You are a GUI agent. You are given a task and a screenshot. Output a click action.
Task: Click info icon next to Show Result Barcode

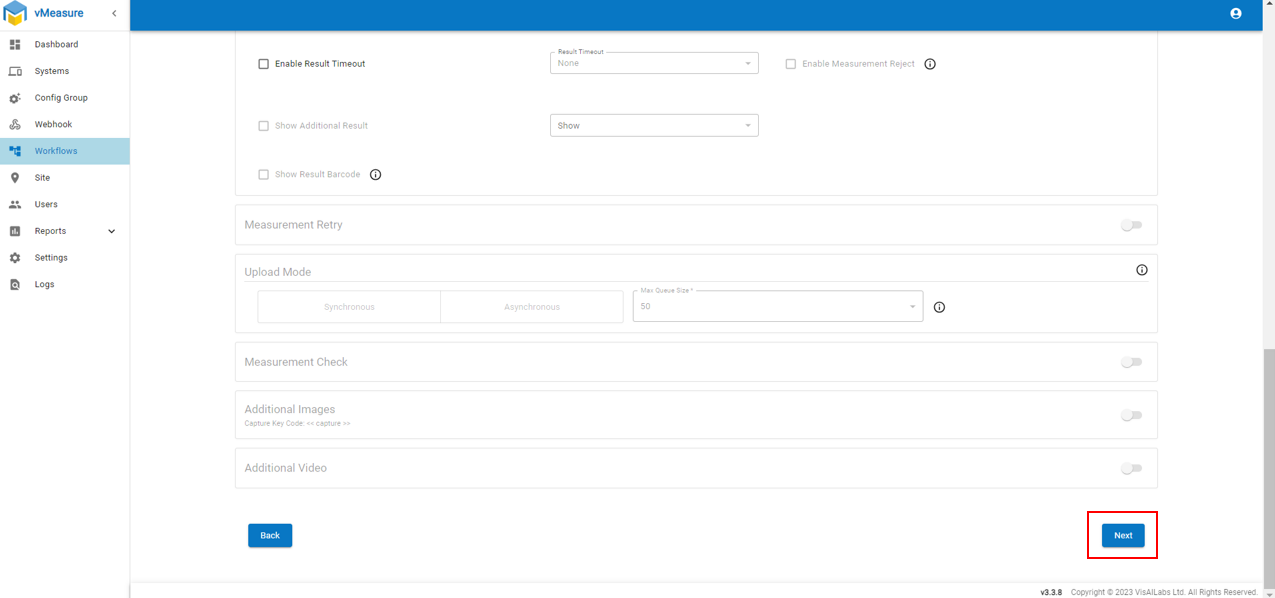click(376, 175)
